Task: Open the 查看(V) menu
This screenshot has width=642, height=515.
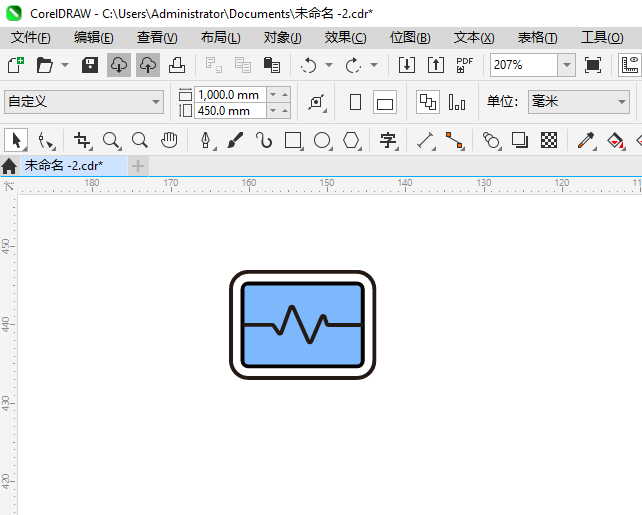Action: coord(157,38)
